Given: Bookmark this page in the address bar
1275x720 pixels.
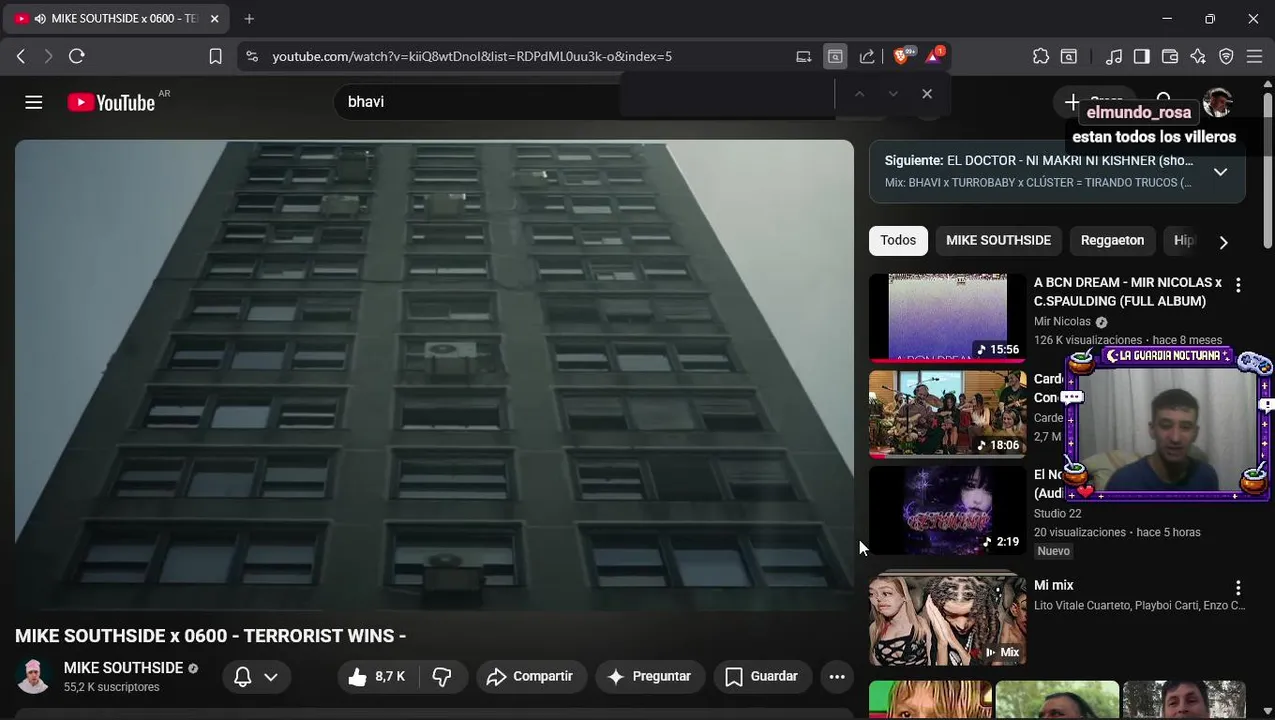Looking at the screenshot, I should click(215, 57).
